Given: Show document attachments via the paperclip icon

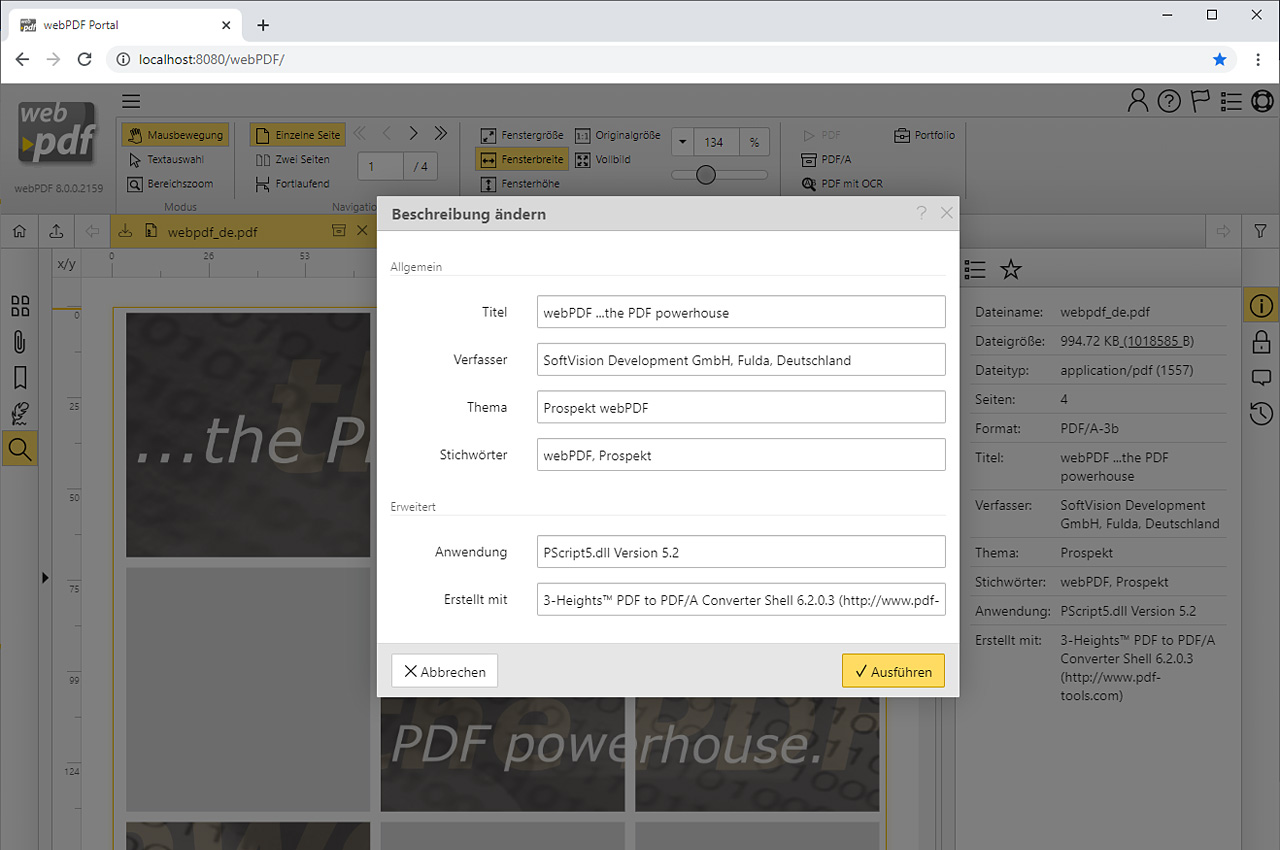Looking at the screenshot, I should tap(20, 341).
